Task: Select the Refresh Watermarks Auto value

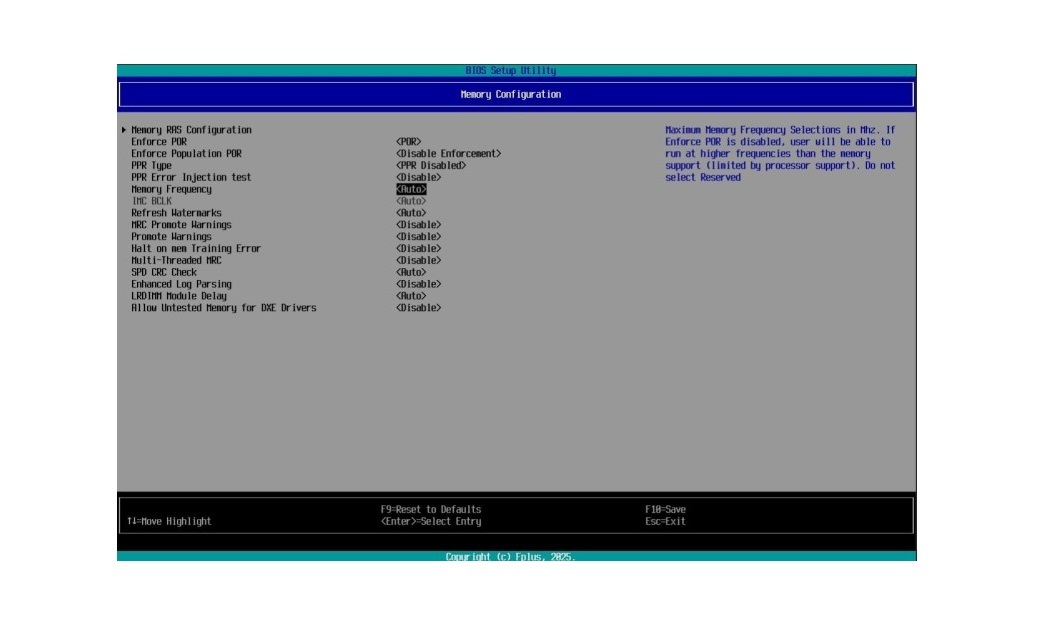Action: [411, 213]
